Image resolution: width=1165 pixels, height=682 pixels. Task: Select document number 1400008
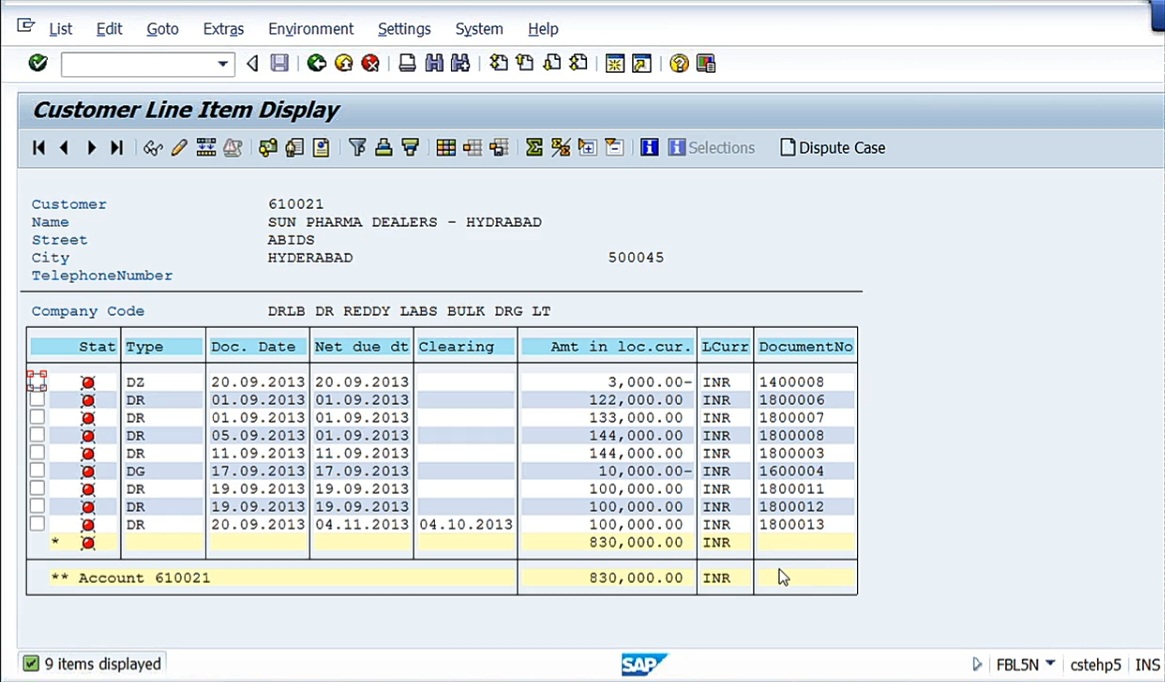[x=791, y=382]
